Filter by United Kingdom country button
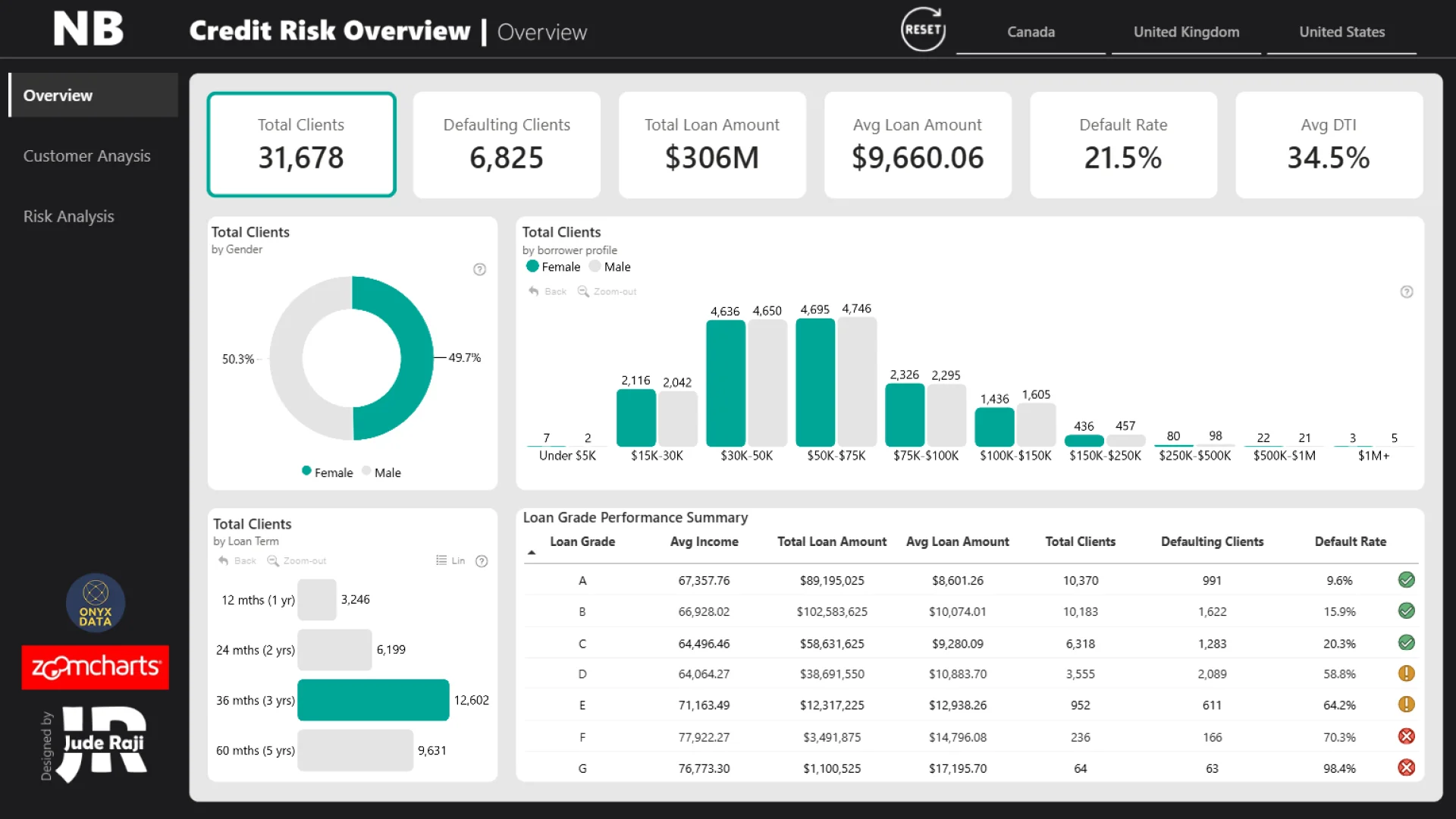This screenshot has width=1456, height=819. click(1186, 32)
